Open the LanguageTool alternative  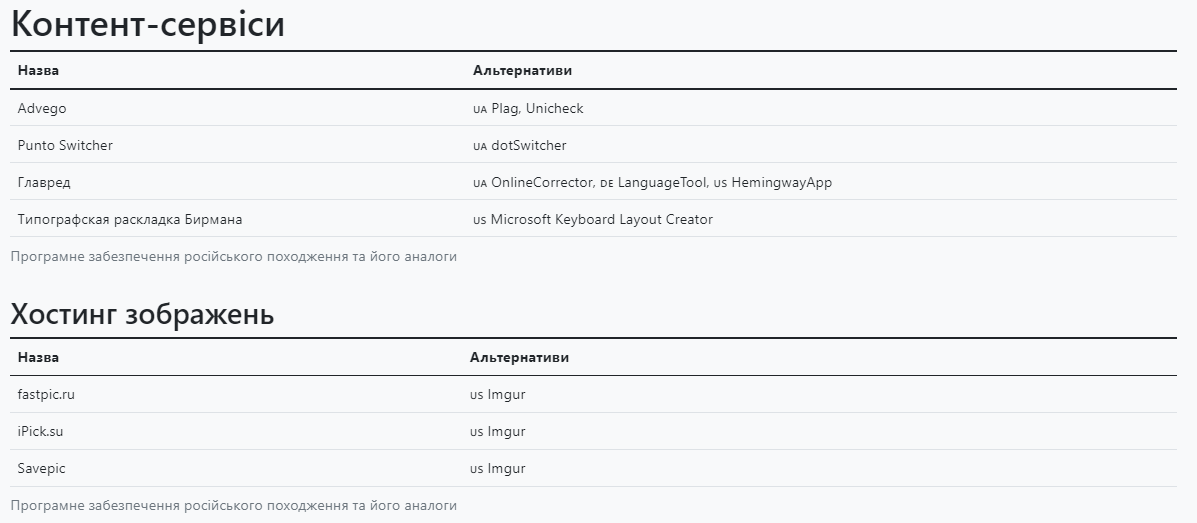click(662, 183)
